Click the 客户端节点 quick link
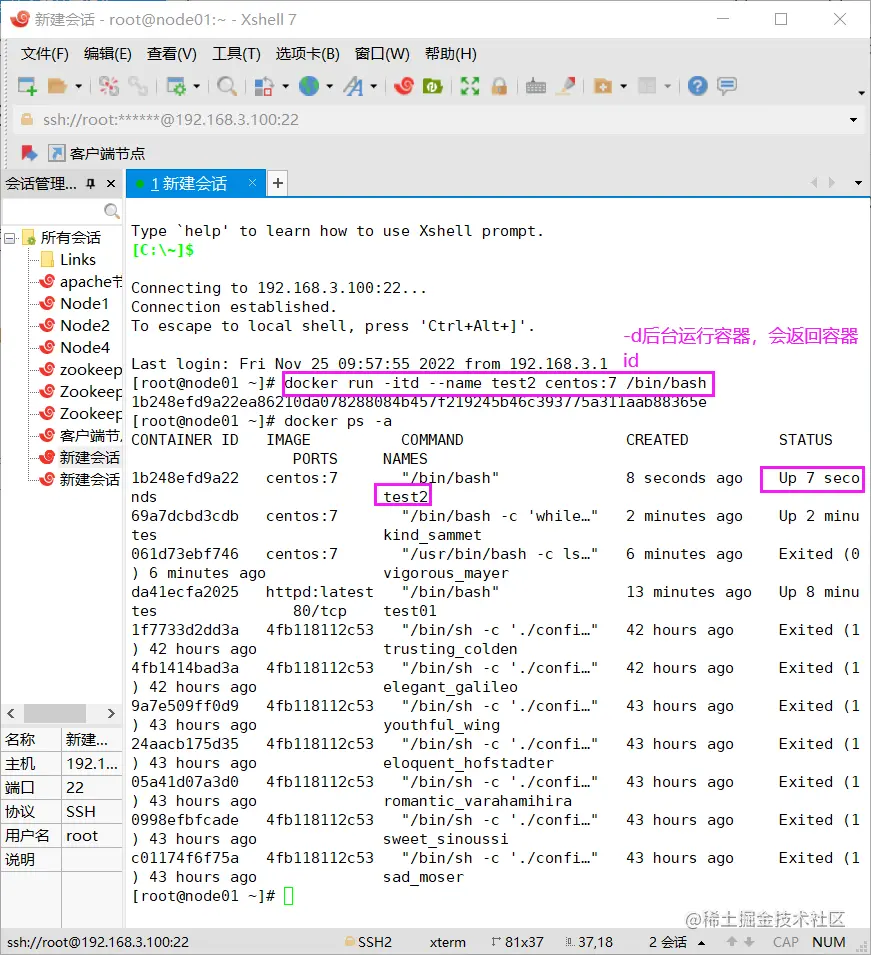 (97, 153)
